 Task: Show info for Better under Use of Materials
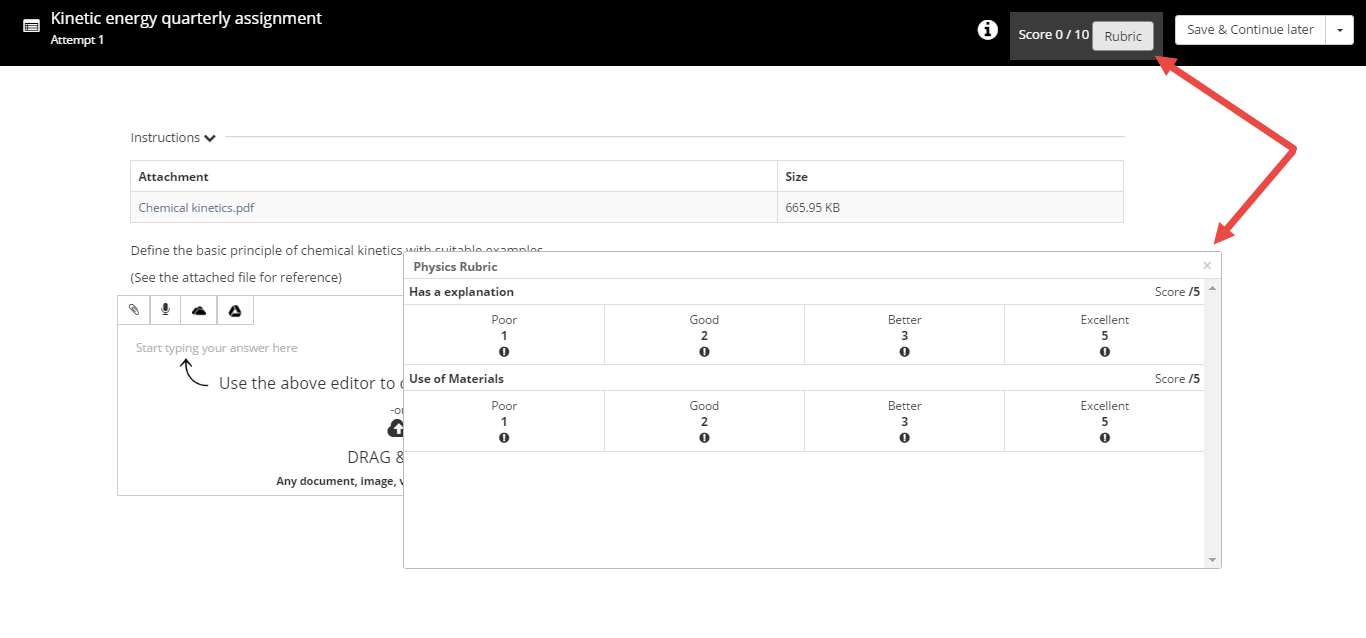pos(904,438)
